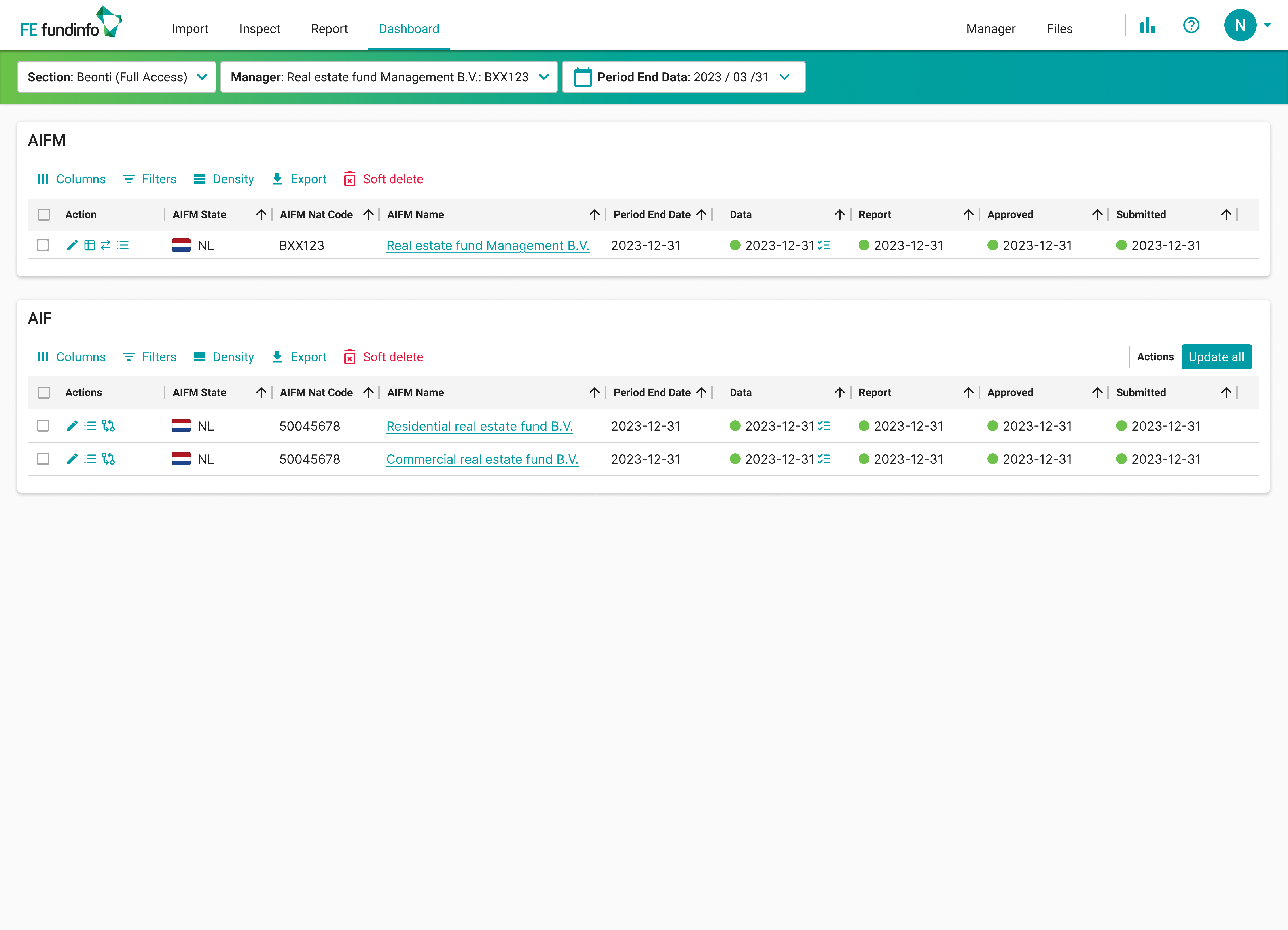Sort AIFM table by AIFM State arrow
Screen dimensions: 1288x930
pyautogui.click(x=261, y=215)
